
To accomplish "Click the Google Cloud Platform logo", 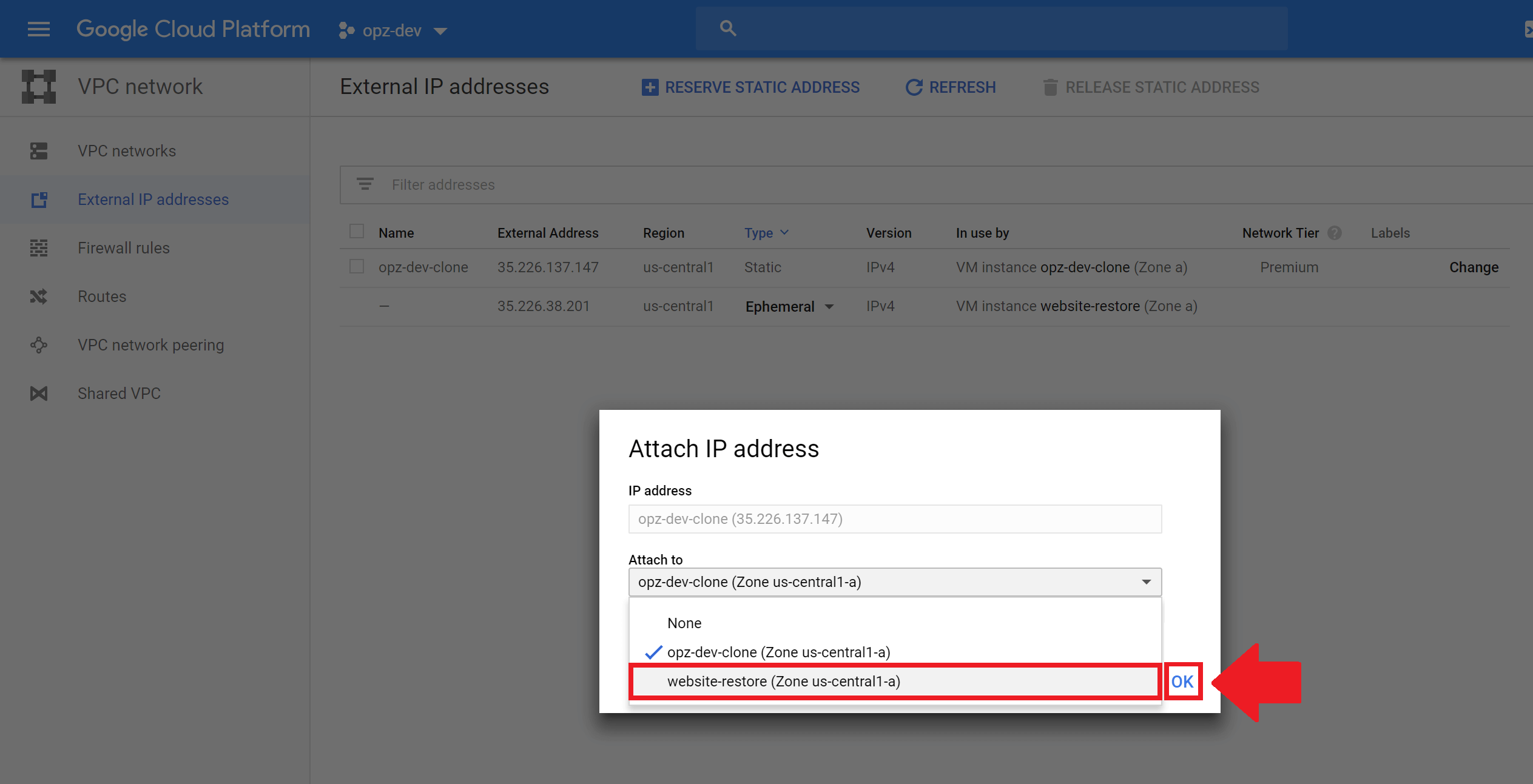I will tap(193, 29).
